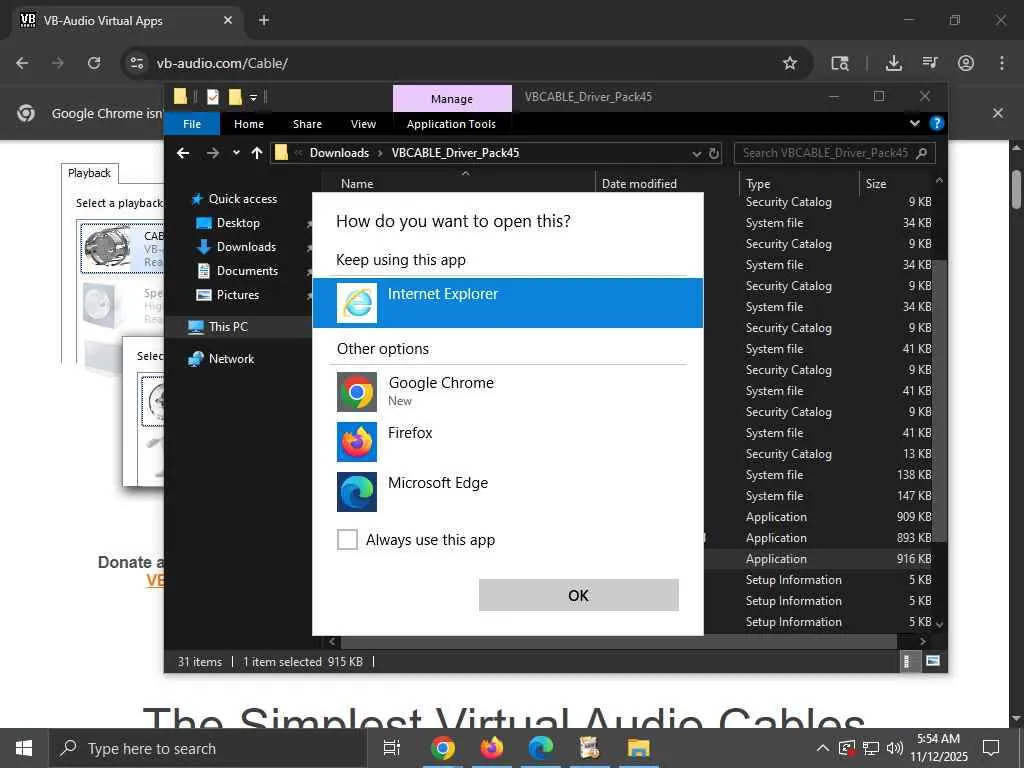Sort files by Type column header
Screen dimensions: 1024x768
(x=758, y=184)
